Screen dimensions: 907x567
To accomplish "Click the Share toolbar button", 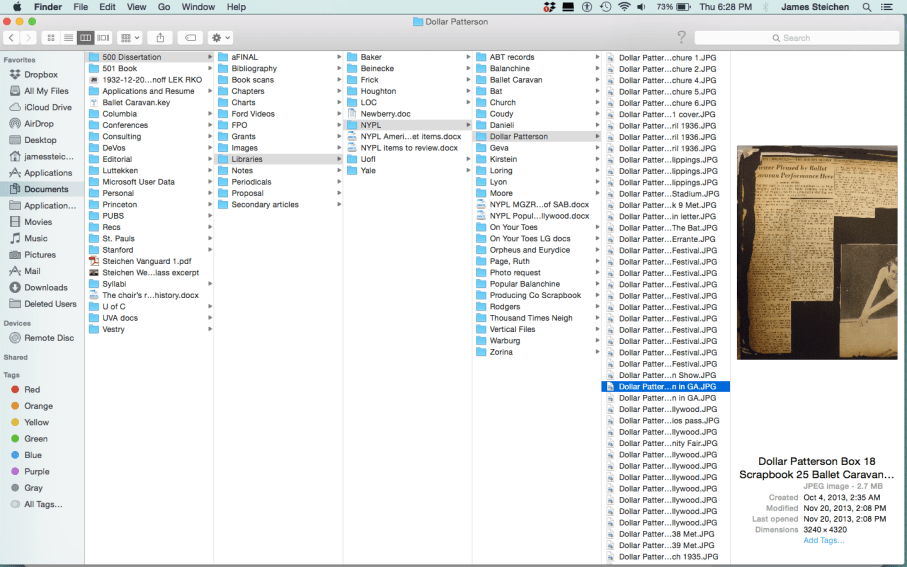I will click(160, 38).
